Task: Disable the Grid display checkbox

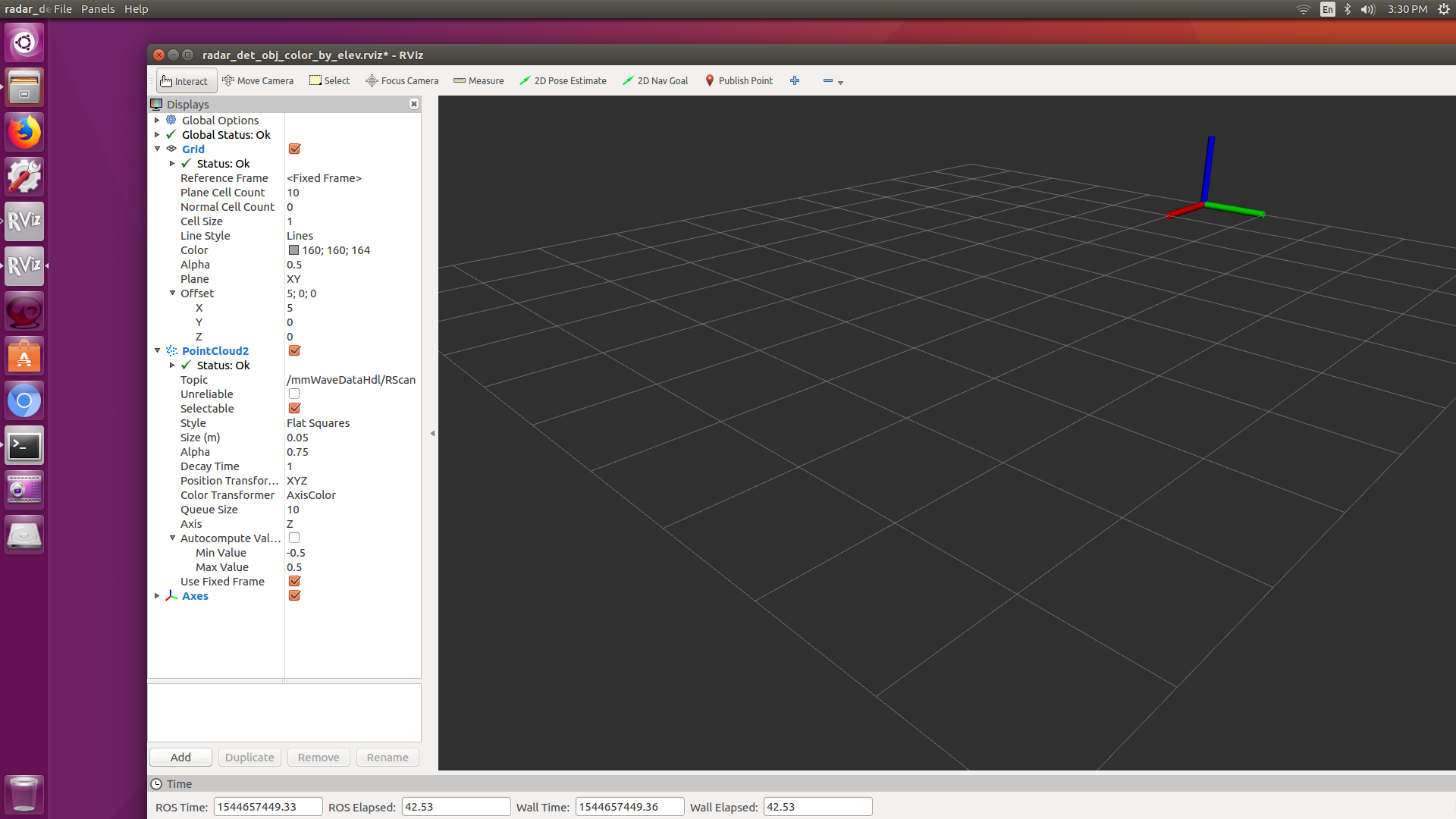Action: [295, 149]
